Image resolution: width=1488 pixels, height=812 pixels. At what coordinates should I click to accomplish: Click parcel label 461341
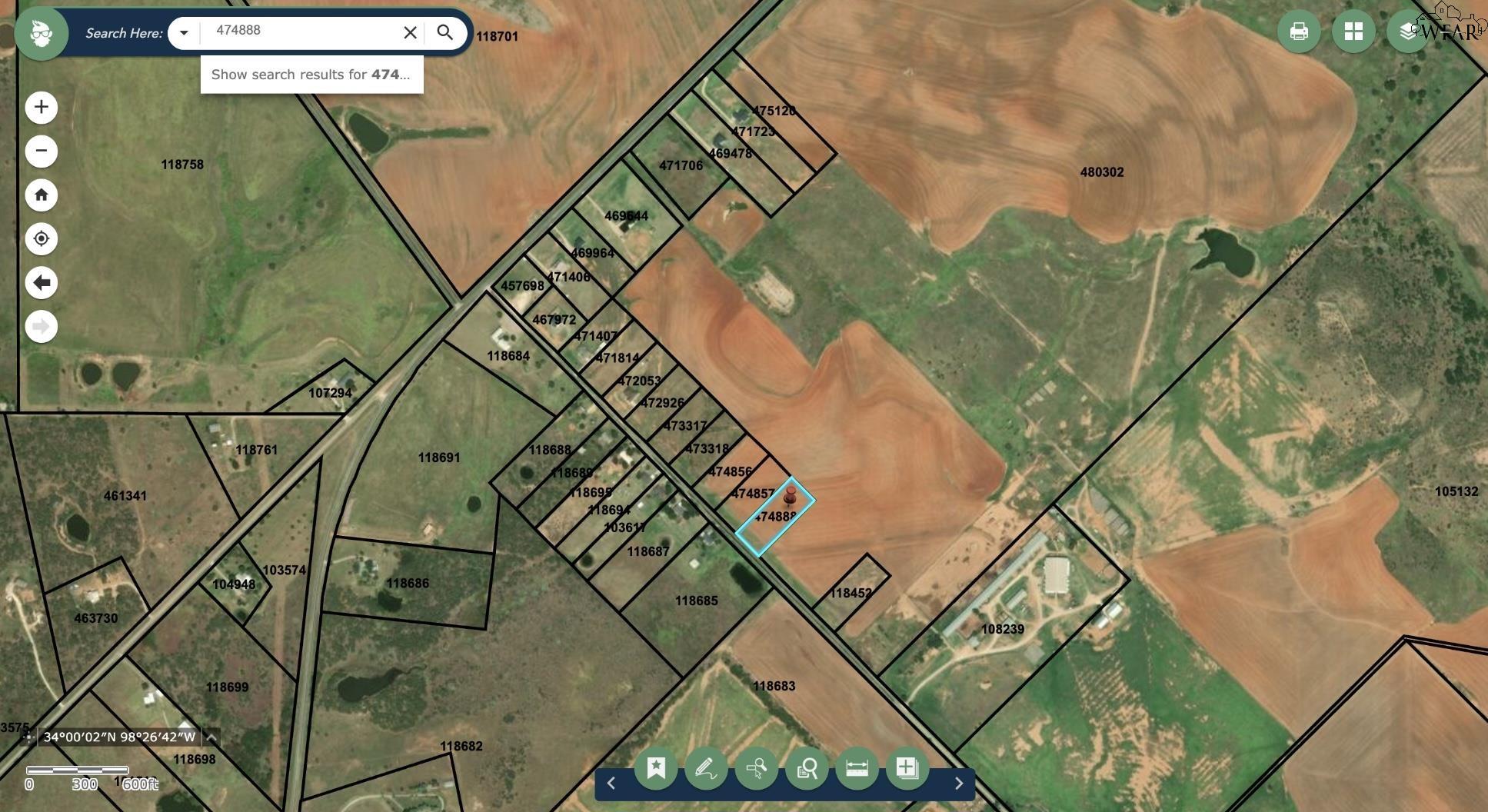click(125, 496)
